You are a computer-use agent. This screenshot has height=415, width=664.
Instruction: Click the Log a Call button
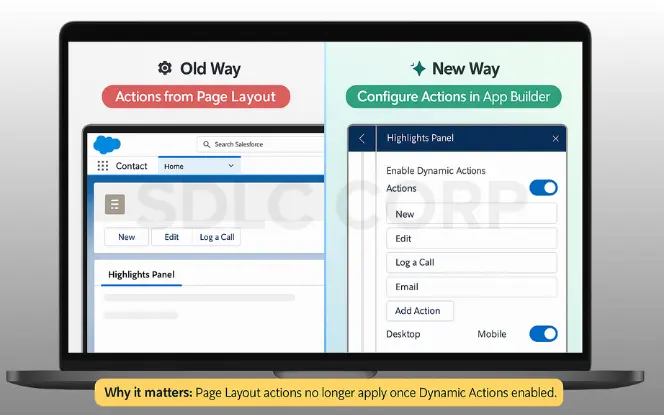tap(217, 237)
